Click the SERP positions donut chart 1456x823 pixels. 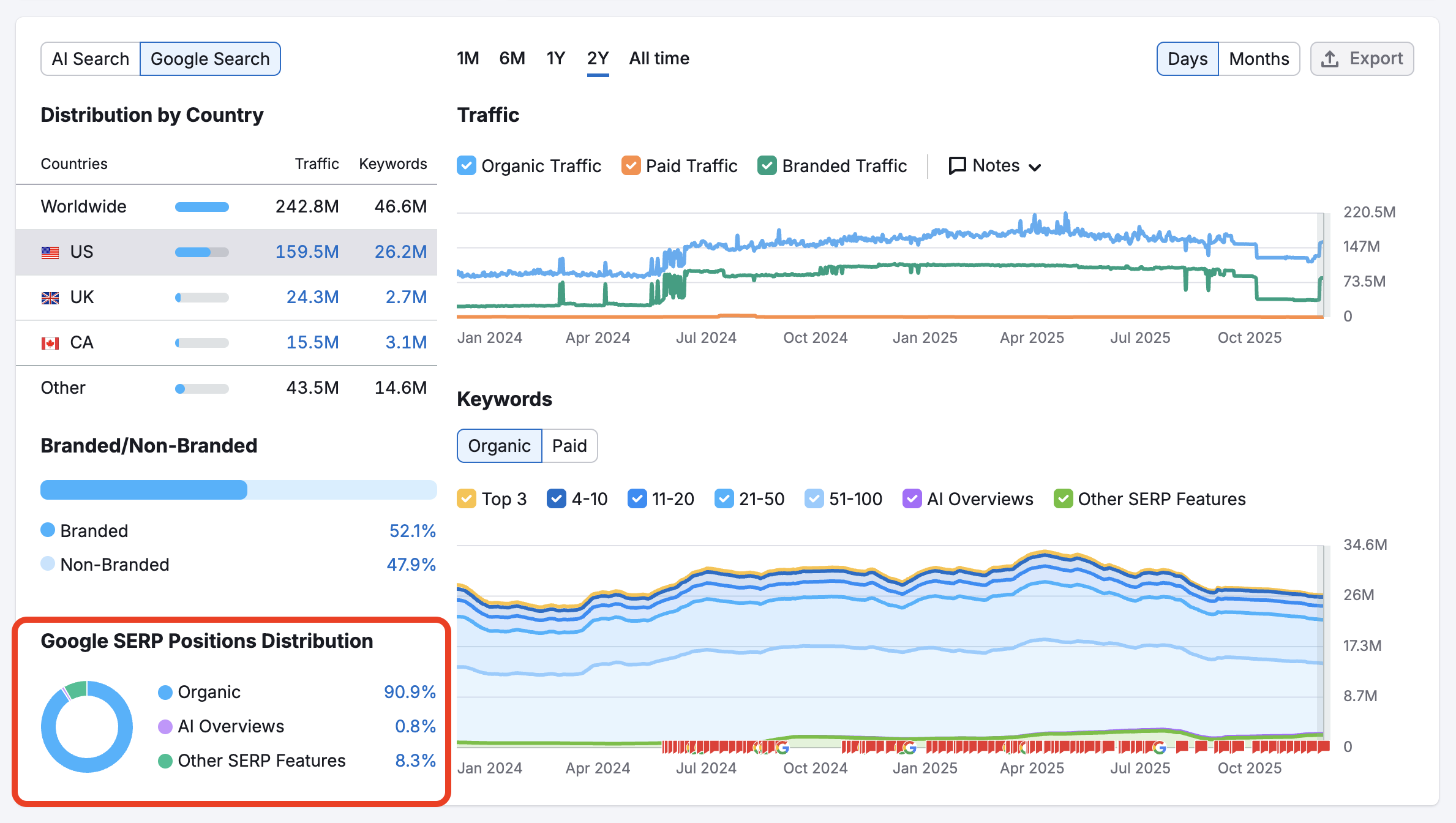pos(87,727)
